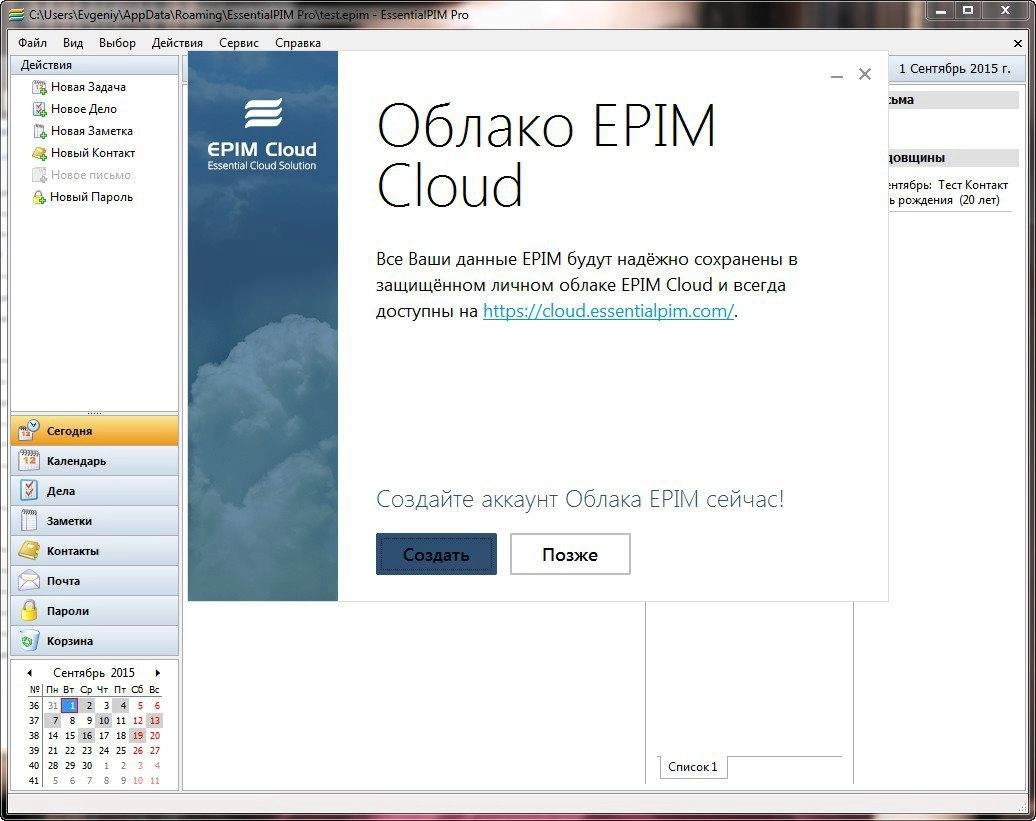Click the Новый Пароль icon
The height and width of the screenshot is (821, 1036).
tap(40, 197)
